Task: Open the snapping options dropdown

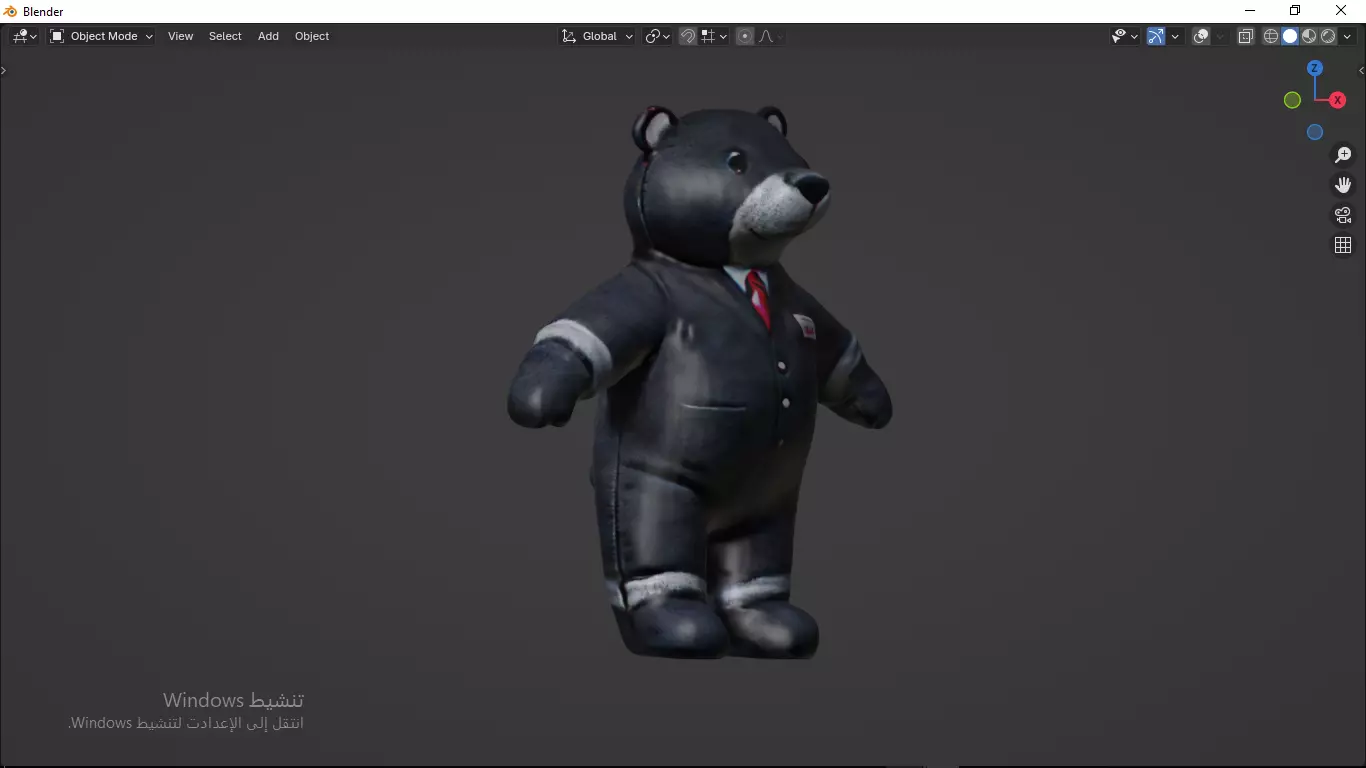Action: pos(714,36)
